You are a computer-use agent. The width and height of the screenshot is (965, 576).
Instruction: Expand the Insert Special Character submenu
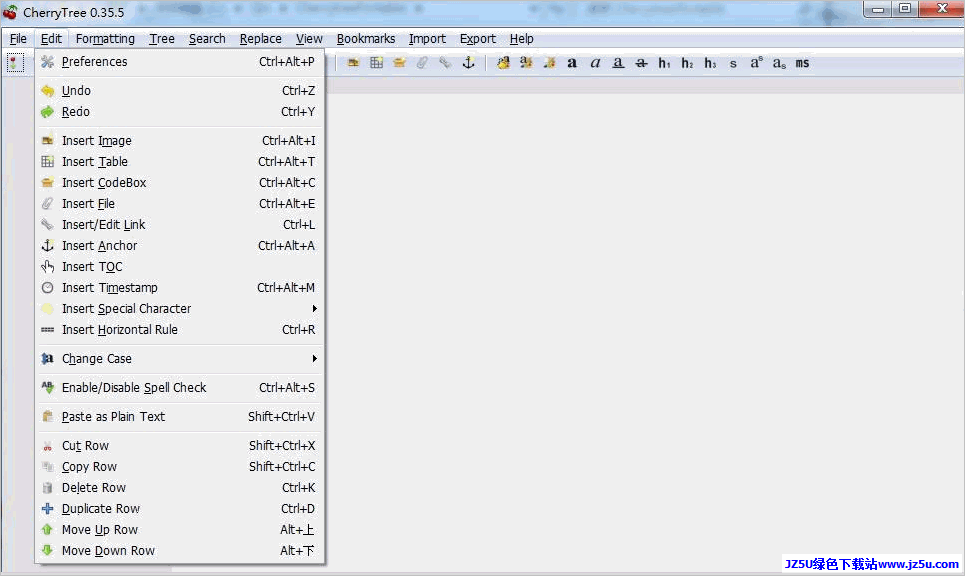pos(179,308)
